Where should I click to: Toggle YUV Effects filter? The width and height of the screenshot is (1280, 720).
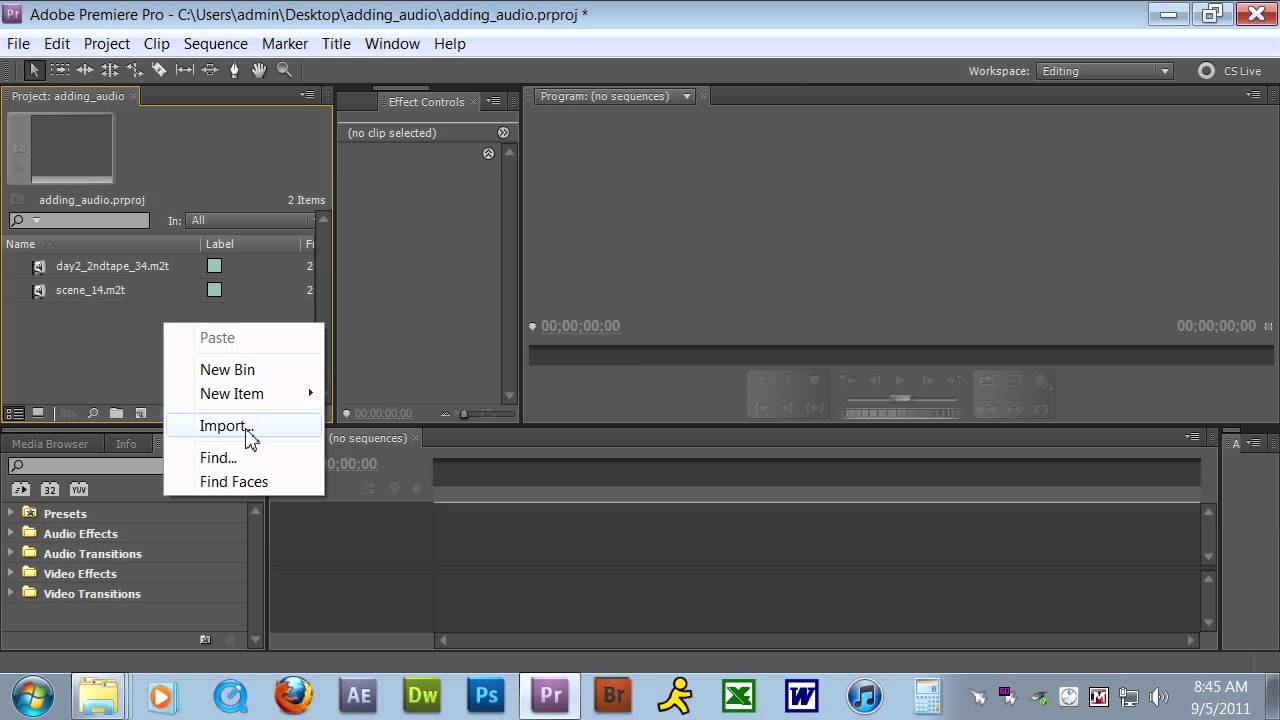pos(79,489)
